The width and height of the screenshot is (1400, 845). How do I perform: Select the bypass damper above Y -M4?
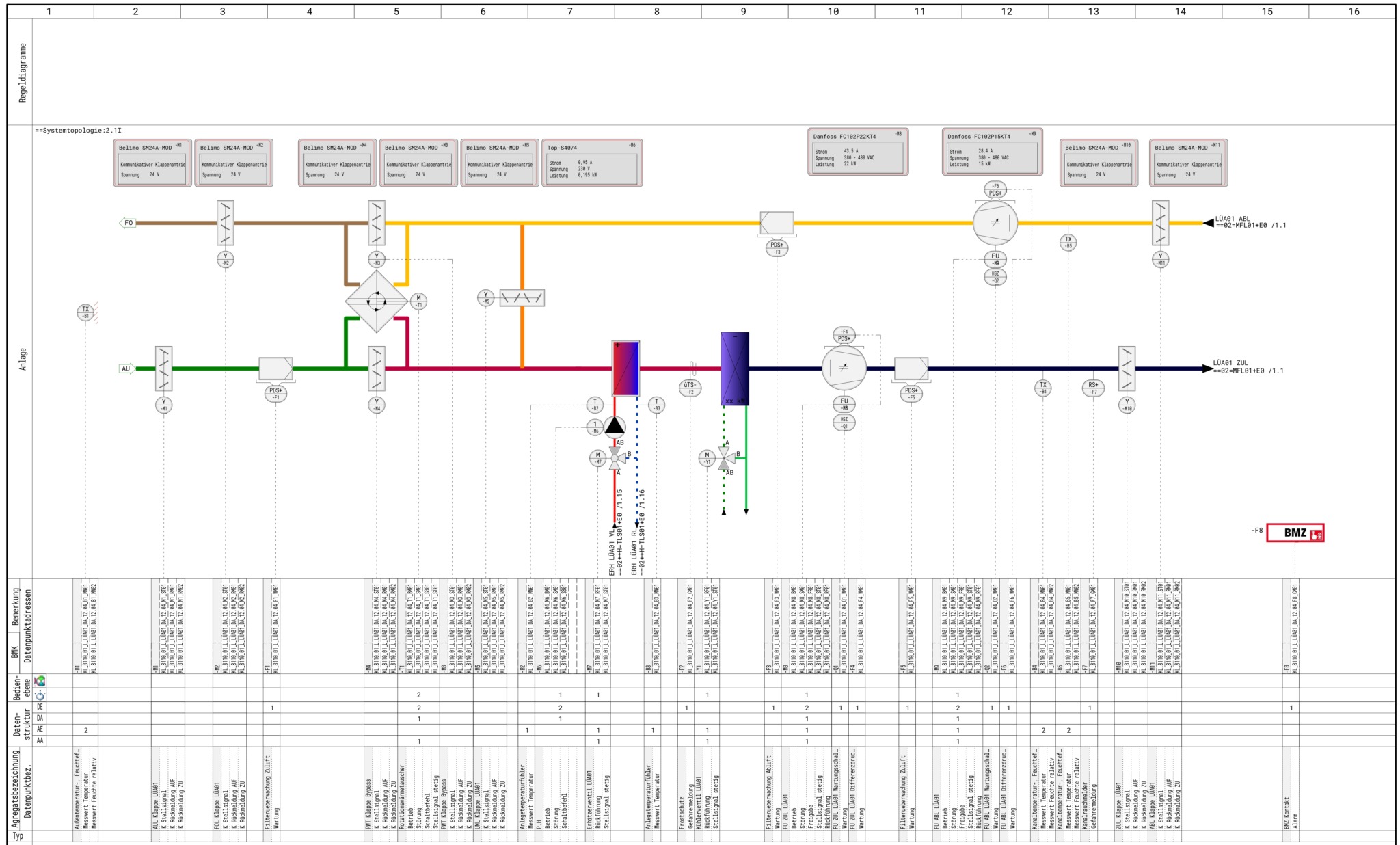377,368
